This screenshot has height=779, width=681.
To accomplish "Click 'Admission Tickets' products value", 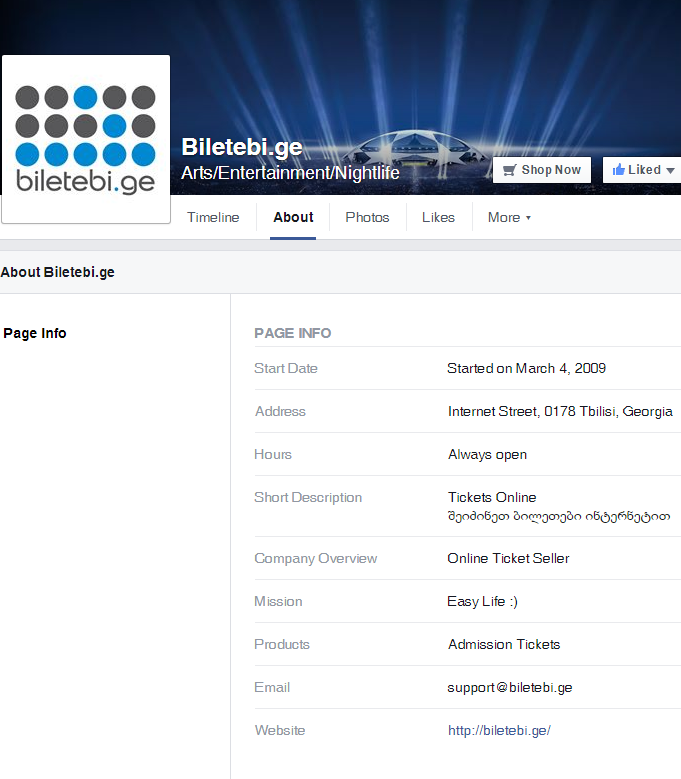I will [504, 644].
